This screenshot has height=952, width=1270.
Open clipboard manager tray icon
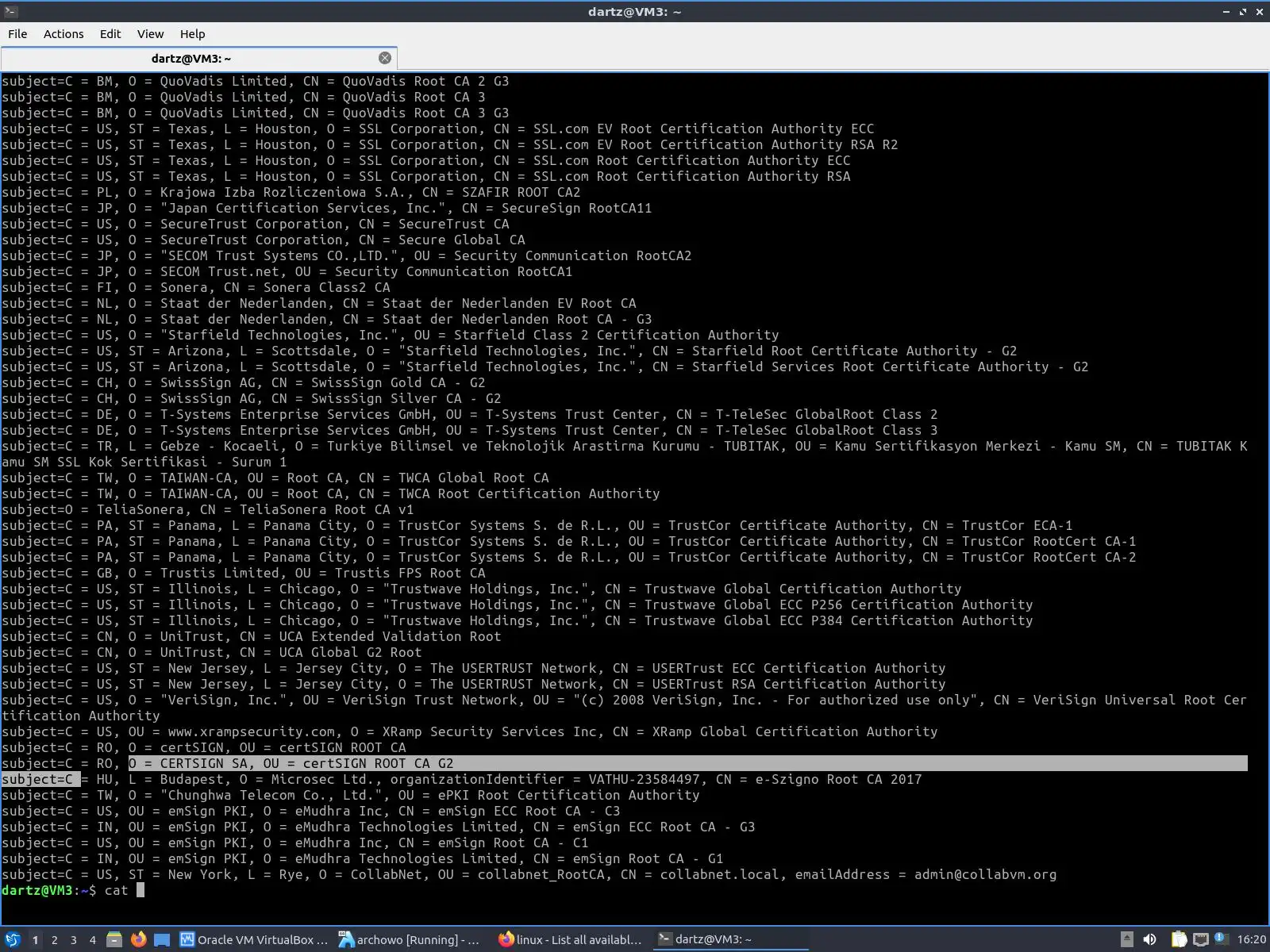pyautogui.click(x=1179, y=939)
